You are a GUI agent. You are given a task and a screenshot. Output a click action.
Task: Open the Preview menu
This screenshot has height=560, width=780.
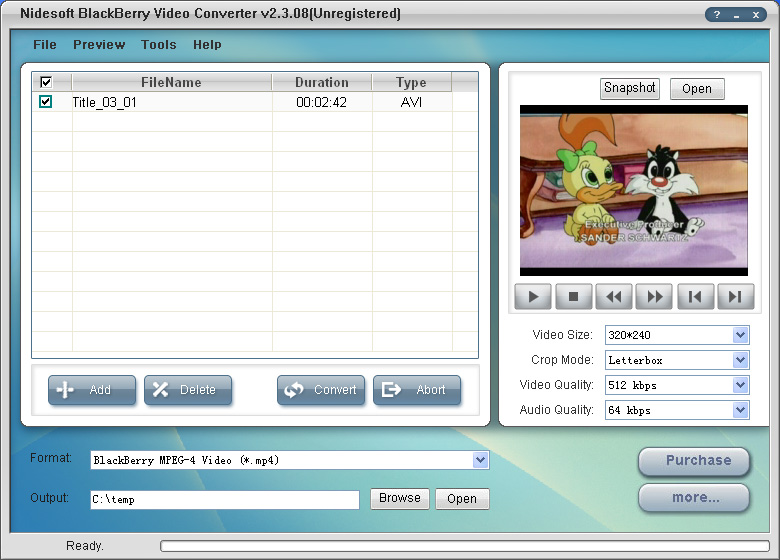(99, 45)
